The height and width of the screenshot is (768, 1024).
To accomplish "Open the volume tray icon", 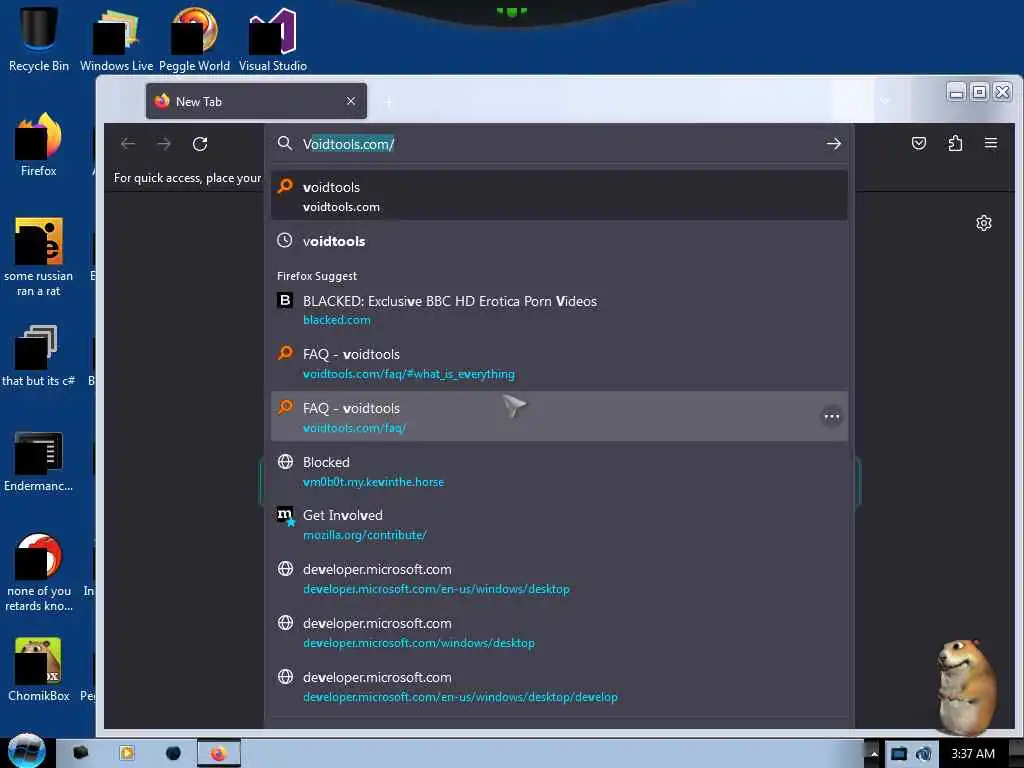I will click(x=923, y=754).
